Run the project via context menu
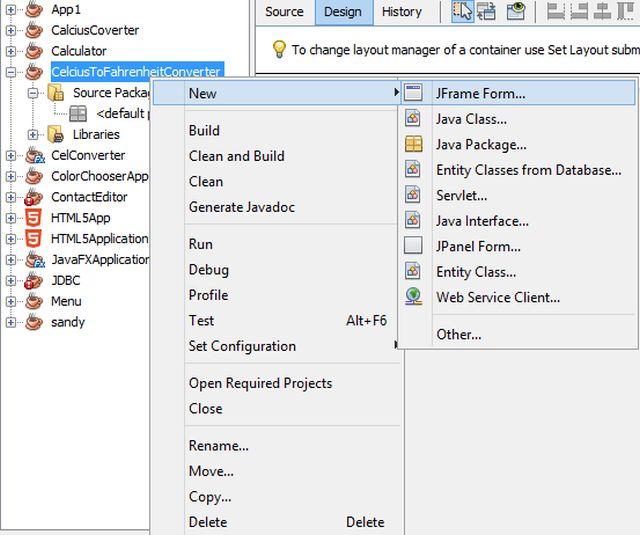The height and width of the screenshot is (535, 640). [x=276, y=244]
